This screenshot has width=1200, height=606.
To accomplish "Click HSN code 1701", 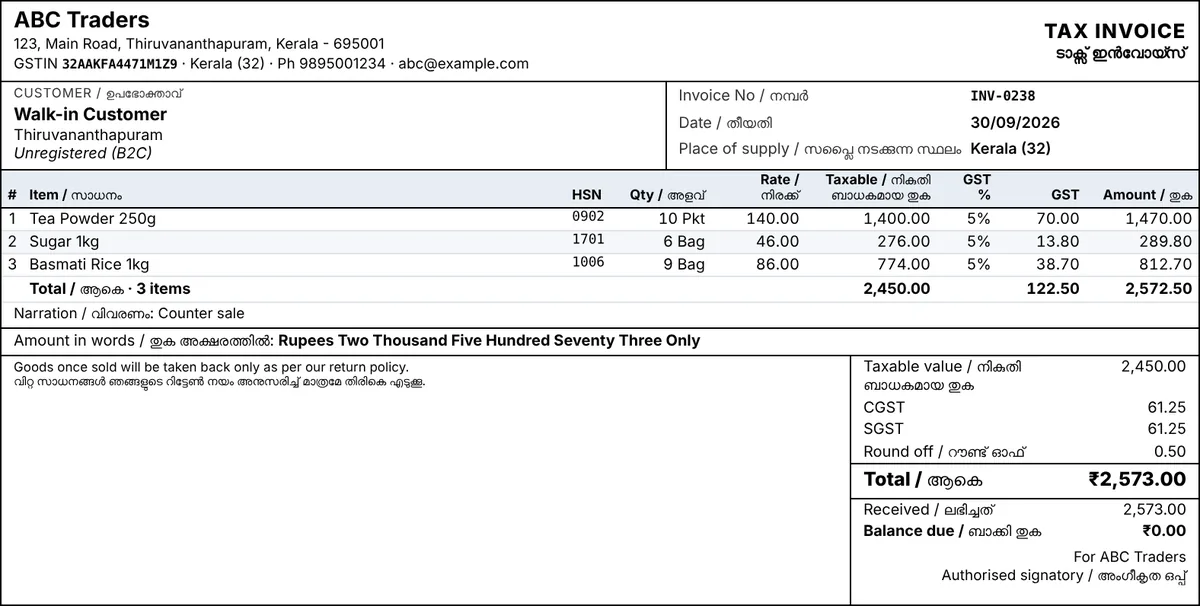I will click(x=588, y=239).
